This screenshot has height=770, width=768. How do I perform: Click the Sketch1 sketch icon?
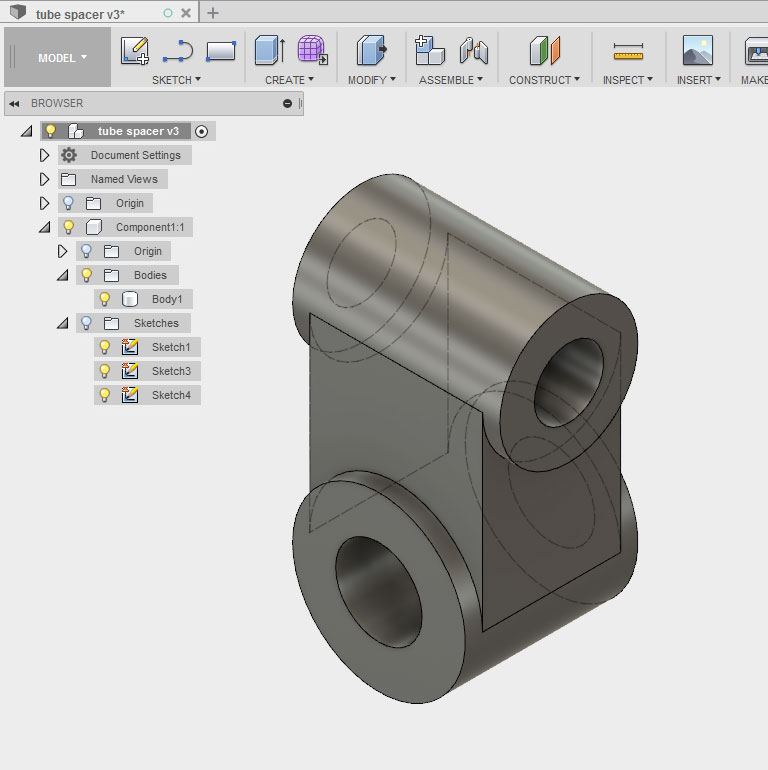(x=130, y=347)
